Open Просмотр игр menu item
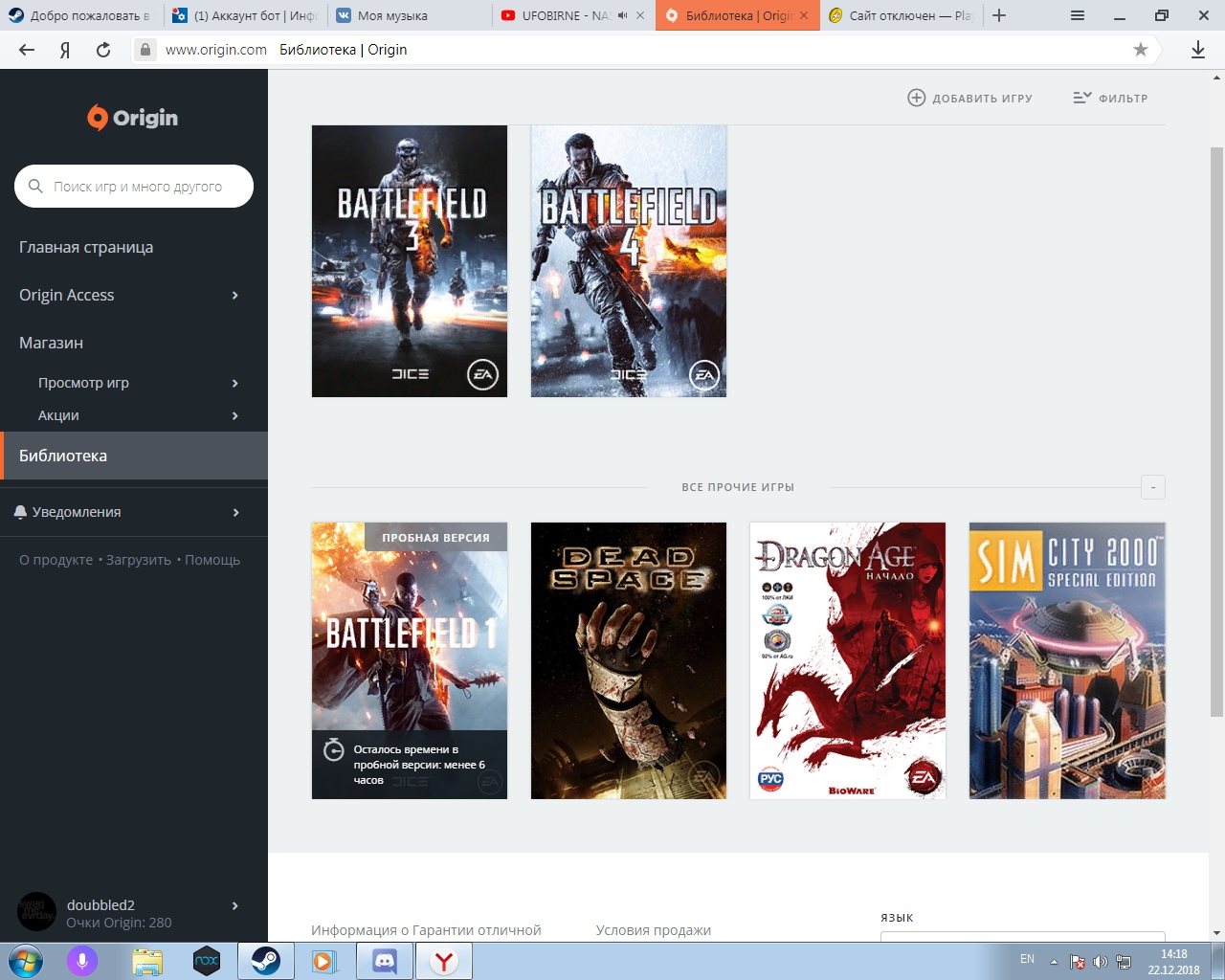This screenshot has height=980, width=1225. click(x=83, y=383)
